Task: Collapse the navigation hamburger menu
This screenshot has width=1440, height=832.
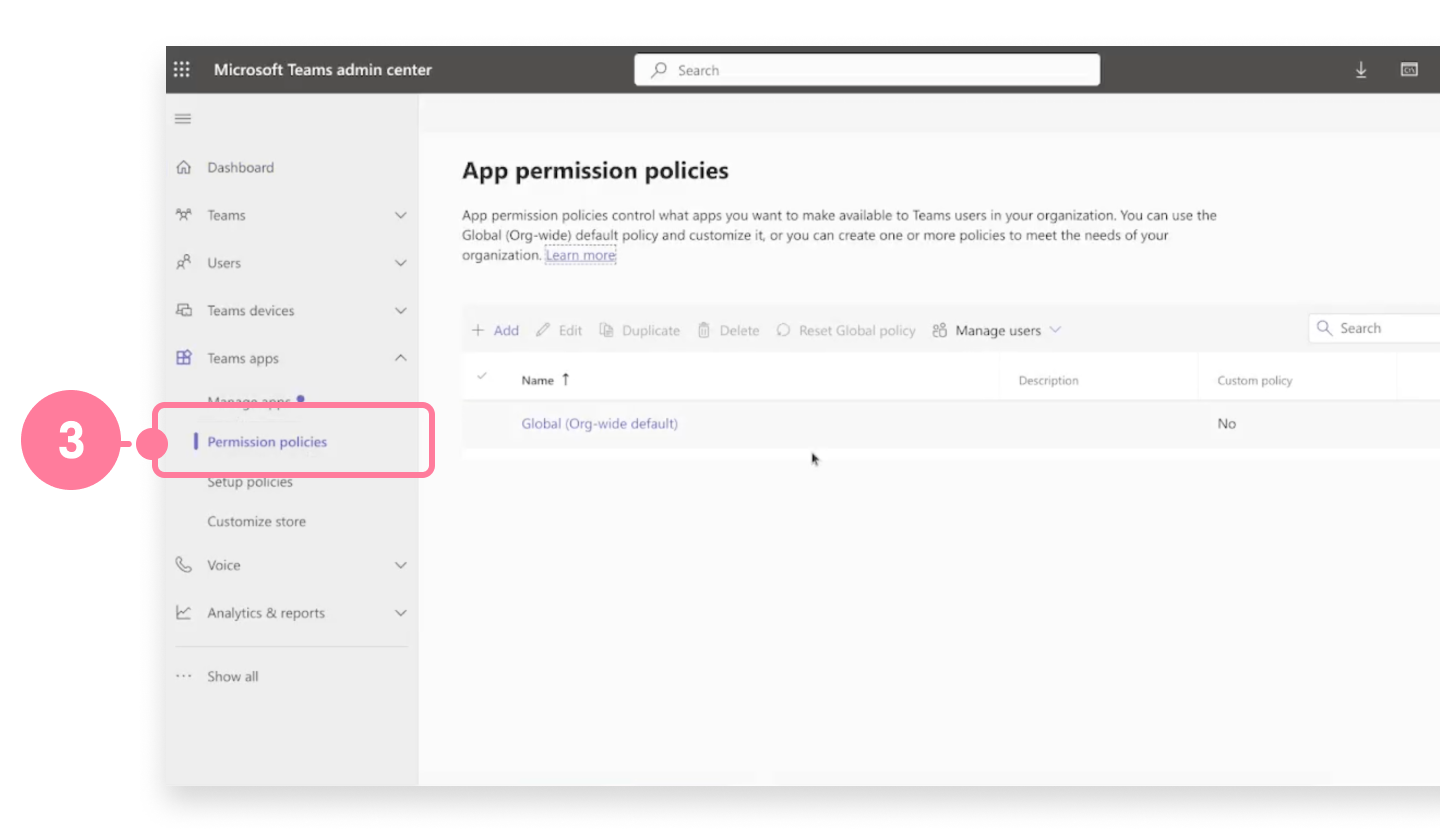Action: (183, 119)
